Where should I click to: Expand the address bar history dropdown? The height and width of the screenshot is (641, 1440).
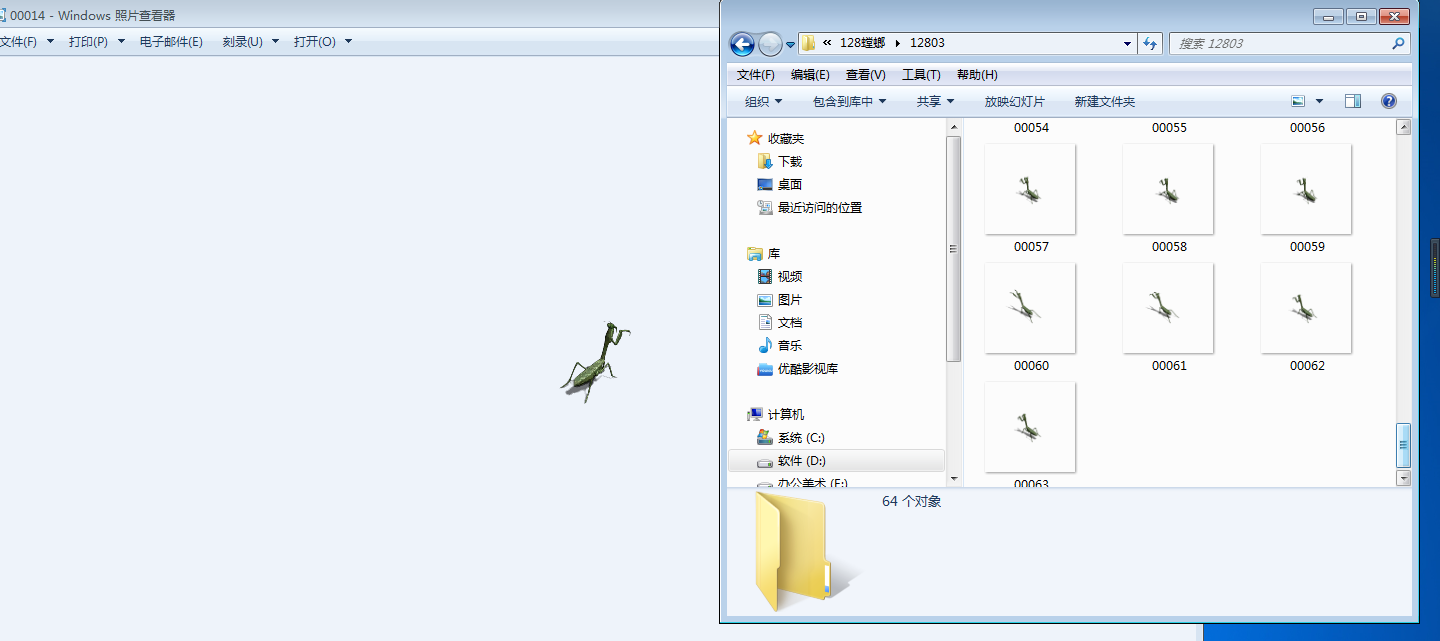pos(1127,43)
